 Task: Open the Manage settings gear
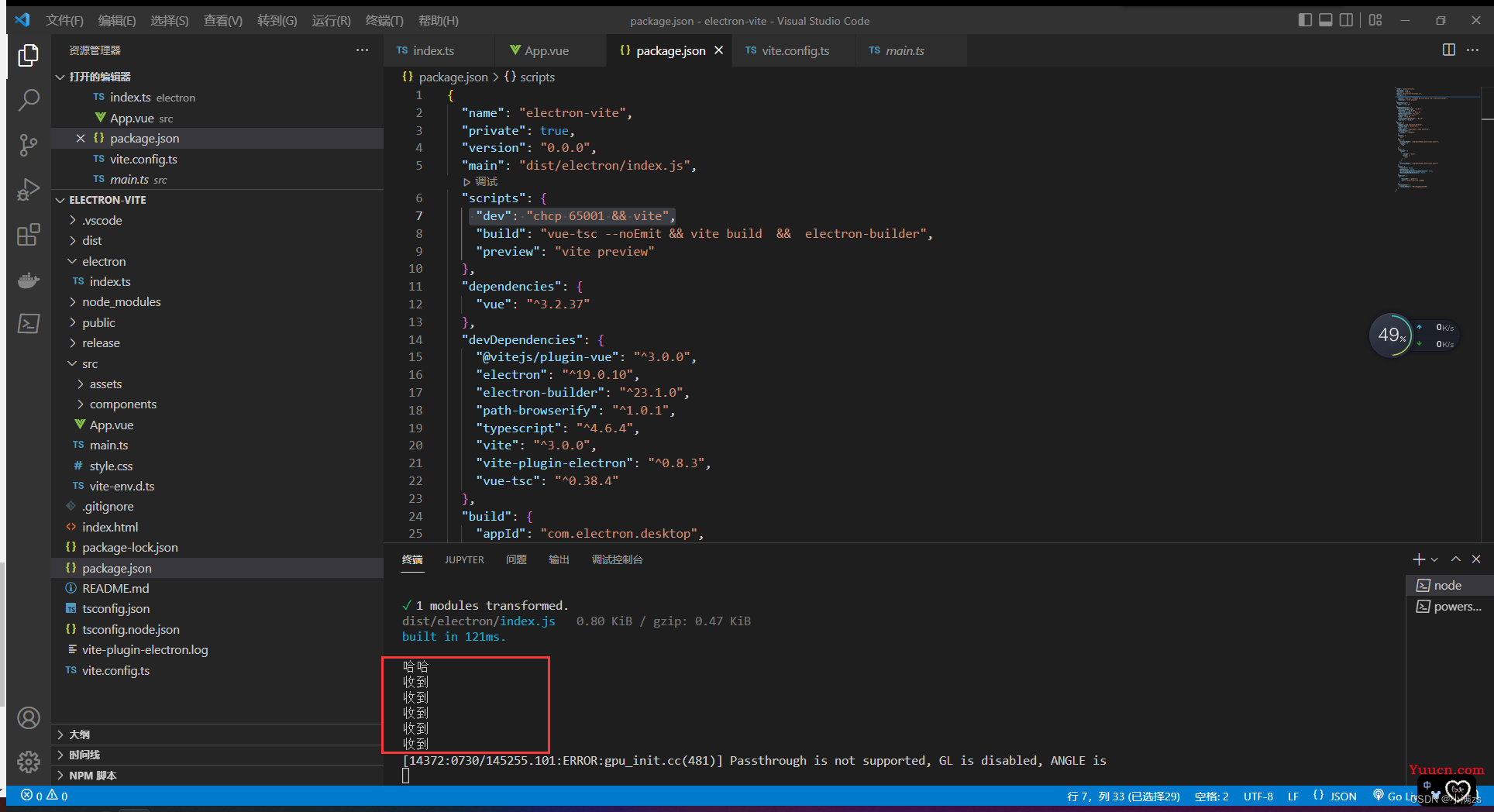(29, 762)
